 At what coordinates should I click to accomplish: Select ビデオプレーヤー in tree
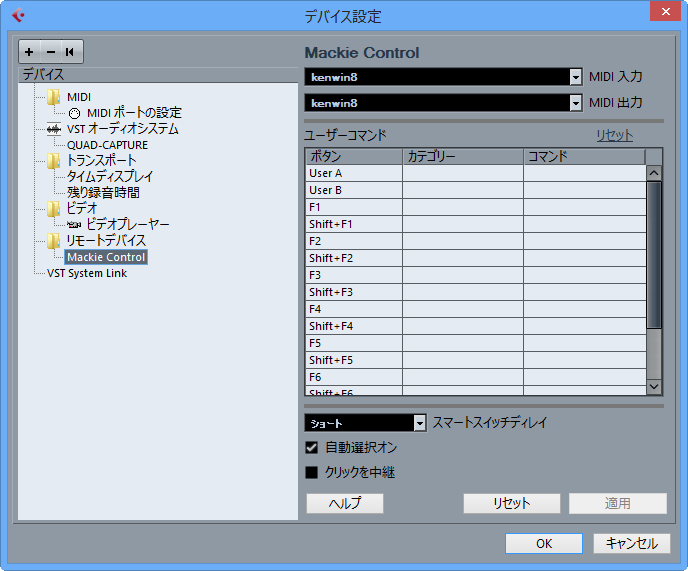pyautogui.click(x=128, y=224)
